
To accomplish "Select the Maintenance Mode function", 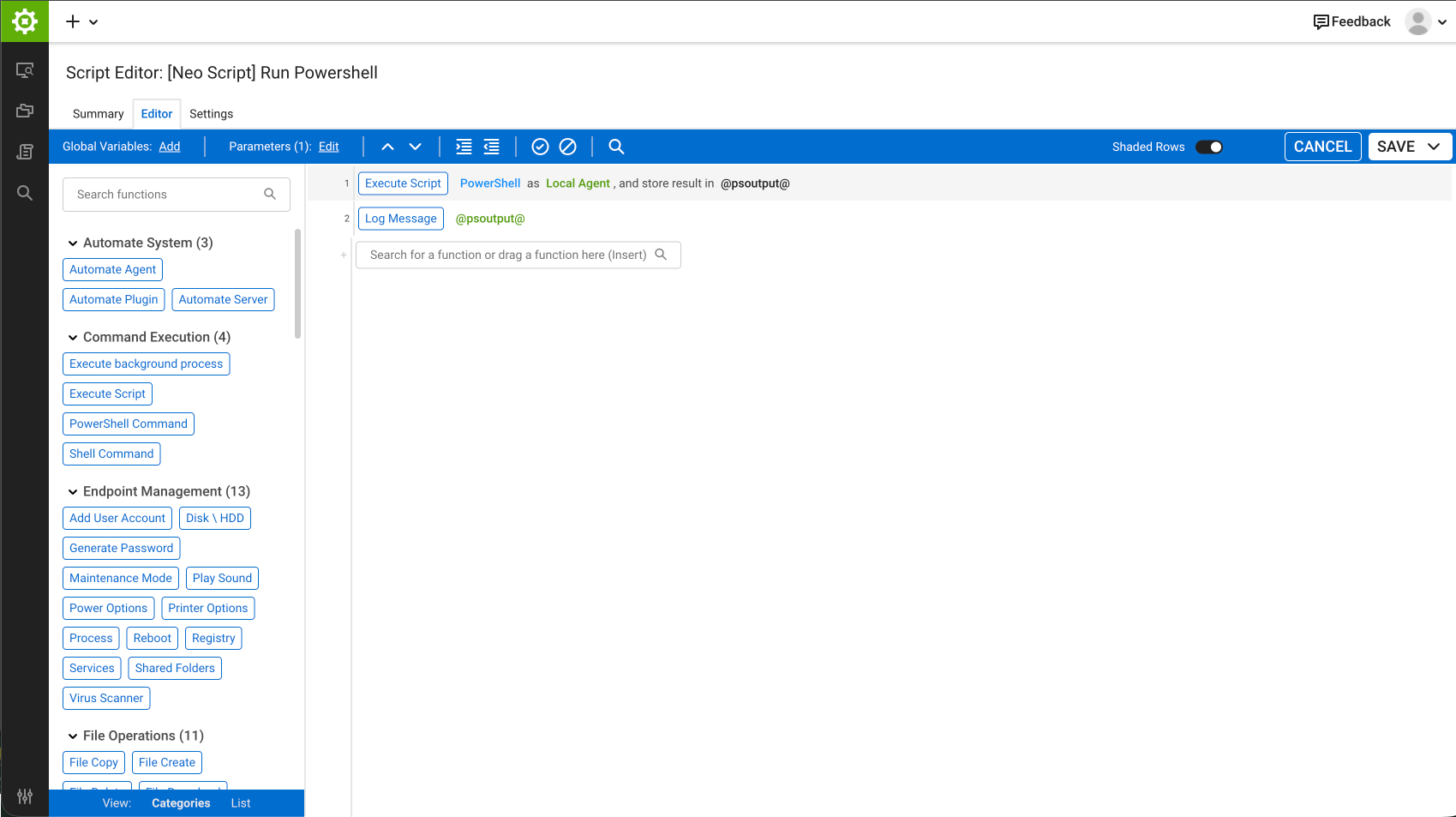I will click(121, 579).
